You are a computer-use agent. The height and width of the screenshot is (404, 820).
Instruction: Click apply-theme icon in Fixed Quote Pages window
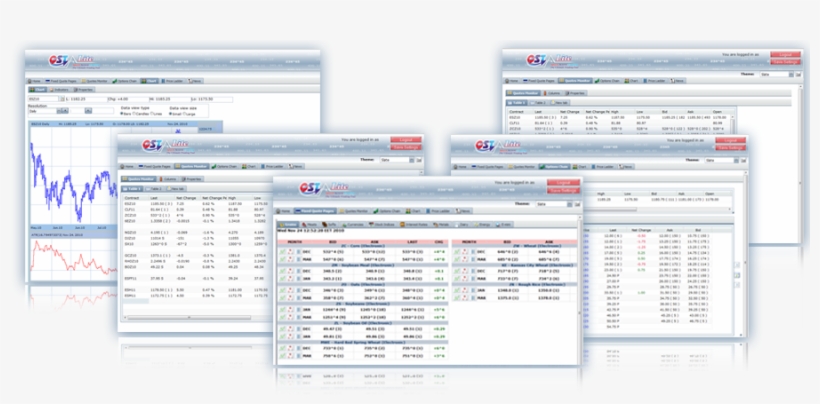(x=577, y=204)
